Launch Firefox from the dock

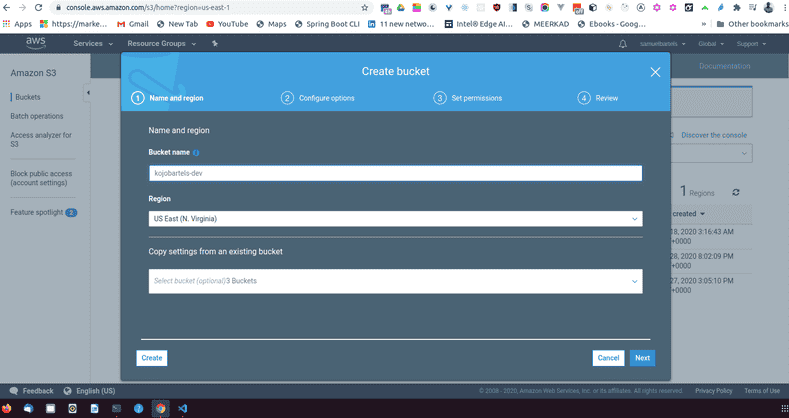point(7,408)
